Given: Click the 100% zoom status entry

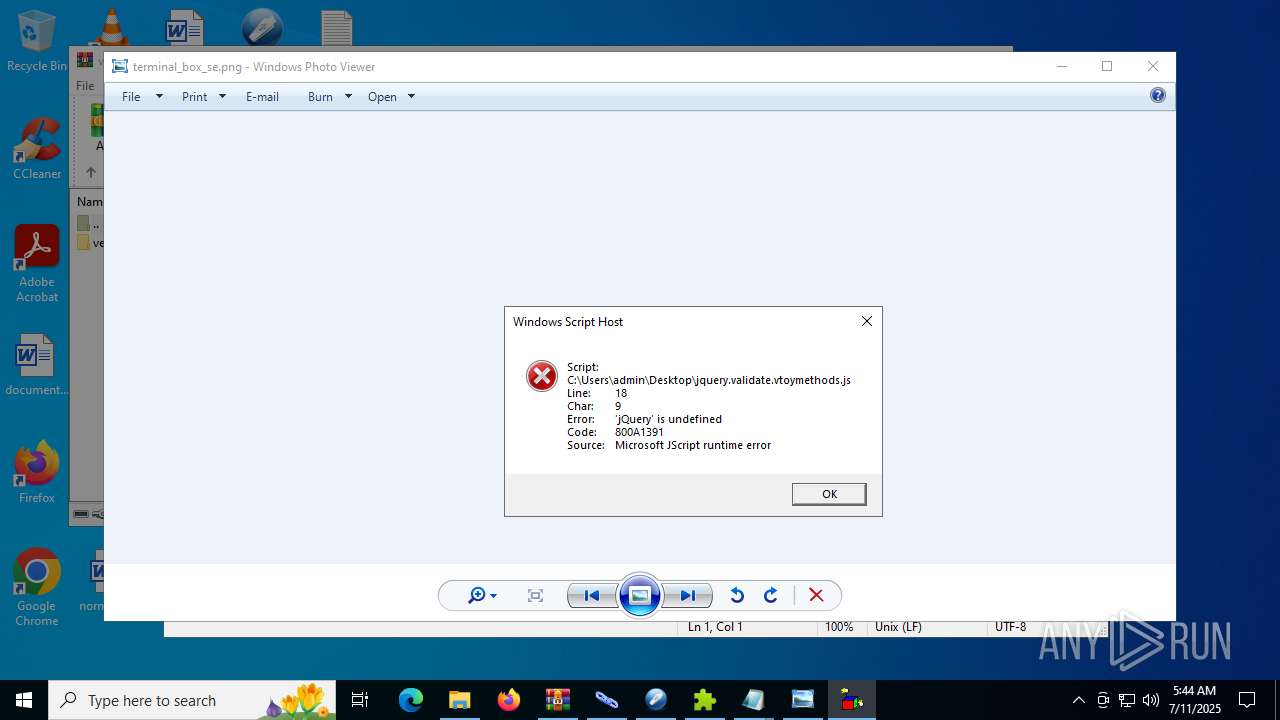Looking at the screenshot, I should [x=839, y=627].
